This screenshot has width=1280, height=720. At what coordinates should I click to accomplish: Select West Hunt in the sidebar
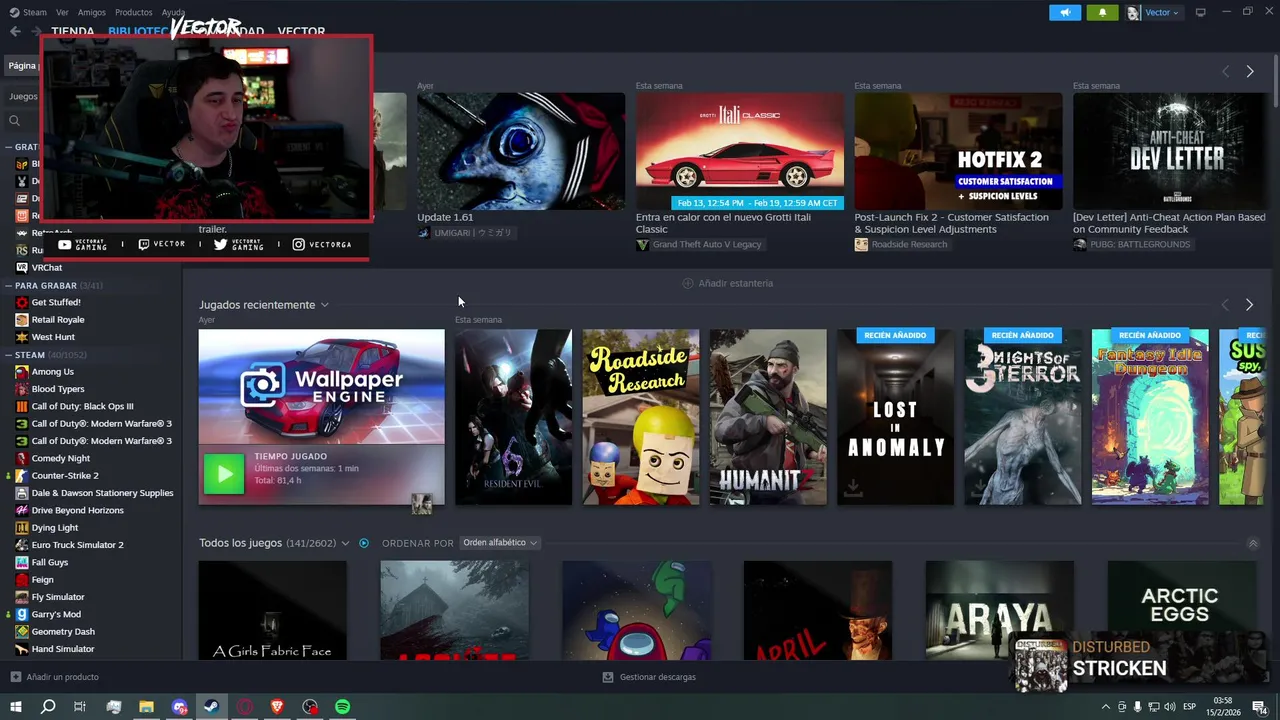[53, 337]
